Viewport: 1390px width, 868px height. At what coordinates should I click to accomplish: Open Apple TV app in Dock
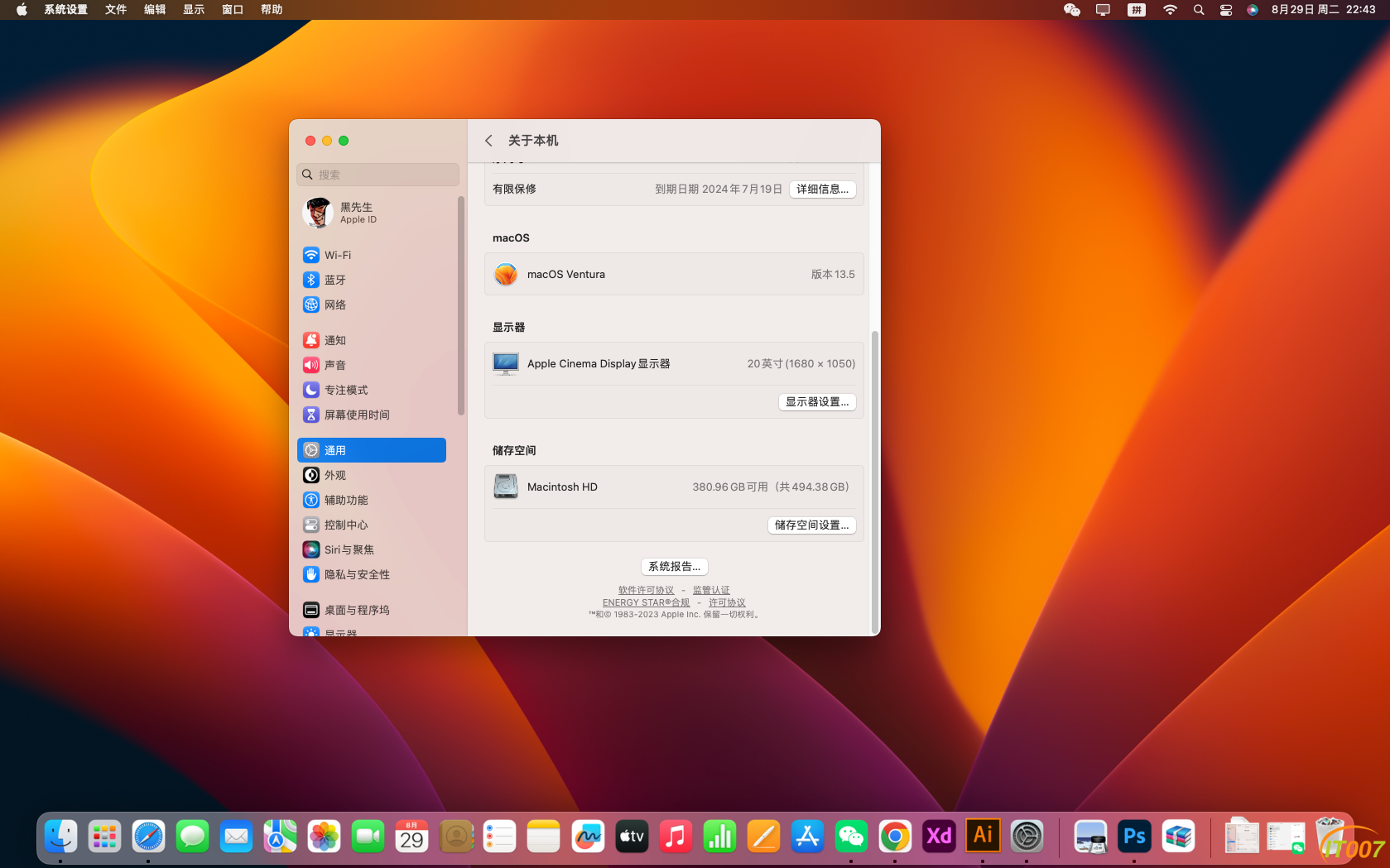tap(632, 837)
